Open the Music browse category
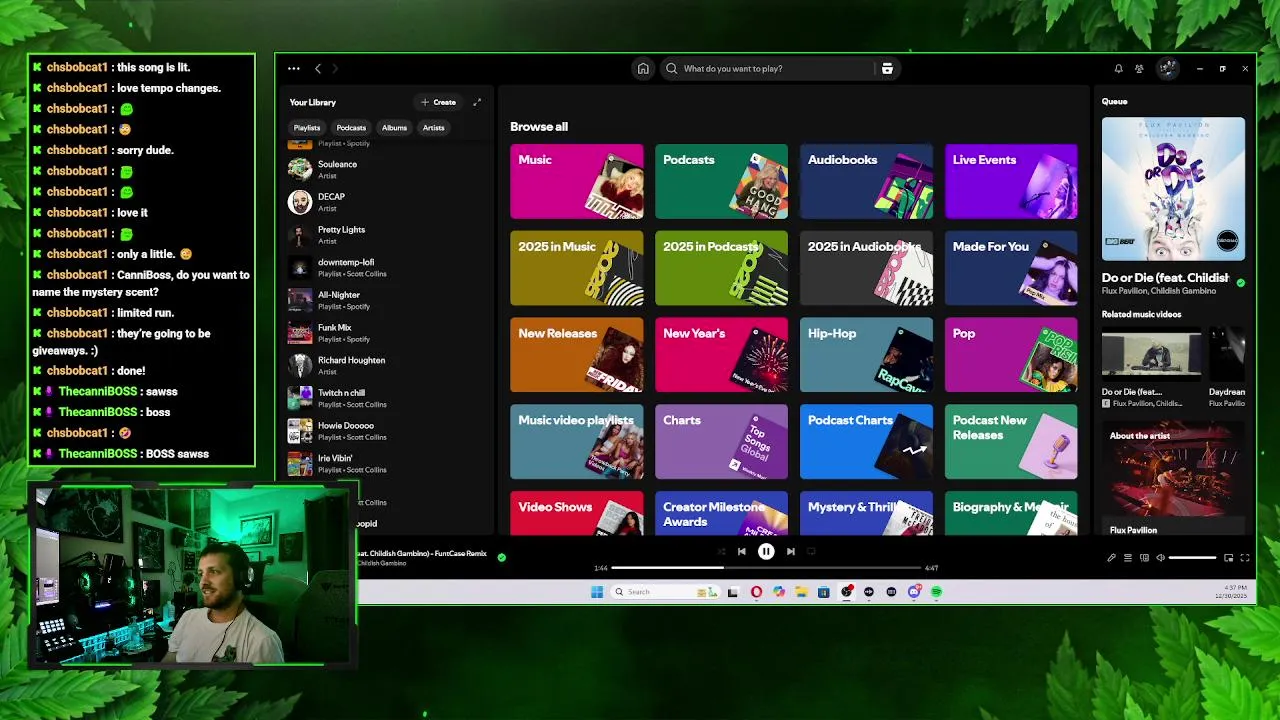This screenshot has height=720, width=1280. [577, 182]
